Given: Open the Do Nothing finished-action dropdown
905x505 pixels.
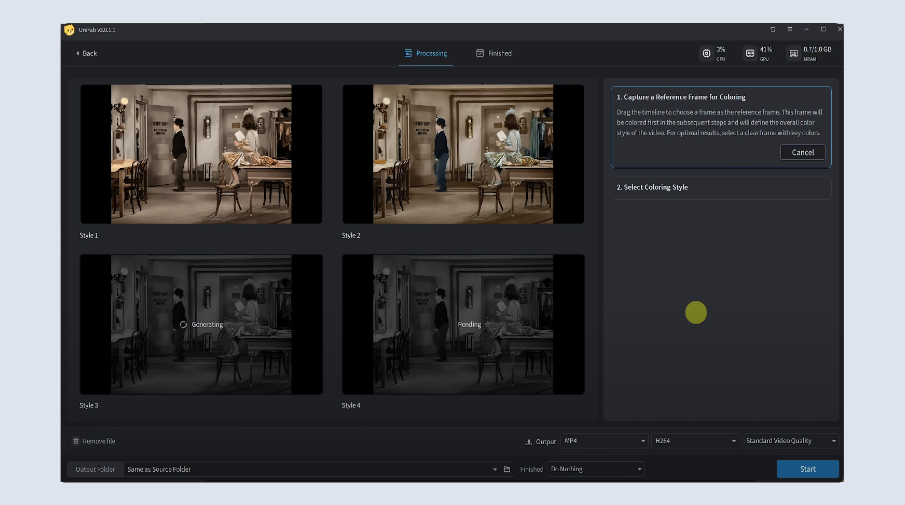Looking at the screenshot, I should pos(595,469).
